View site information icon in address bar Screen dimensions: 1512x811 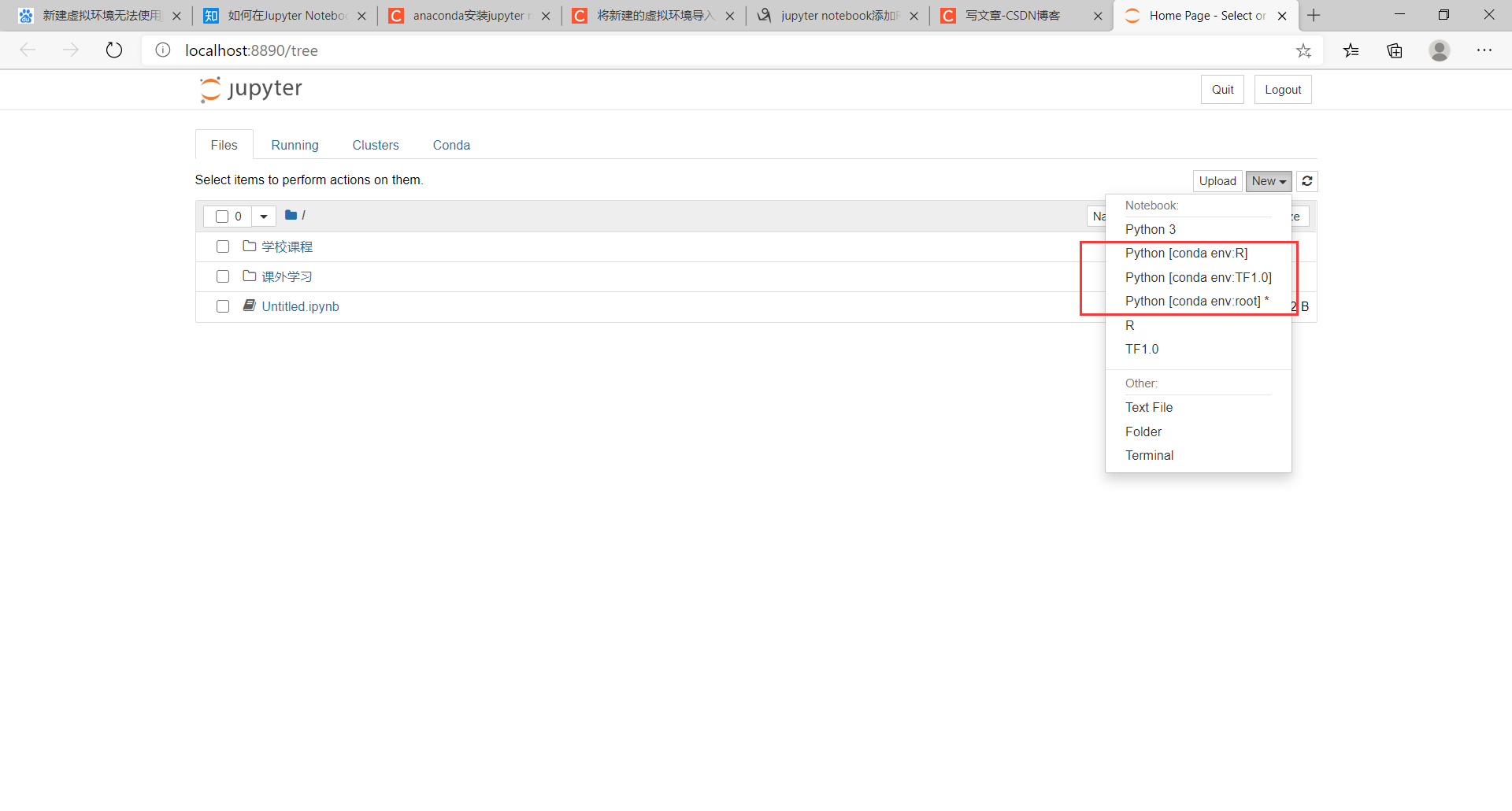pyautogui.click(x=163, y=50)
